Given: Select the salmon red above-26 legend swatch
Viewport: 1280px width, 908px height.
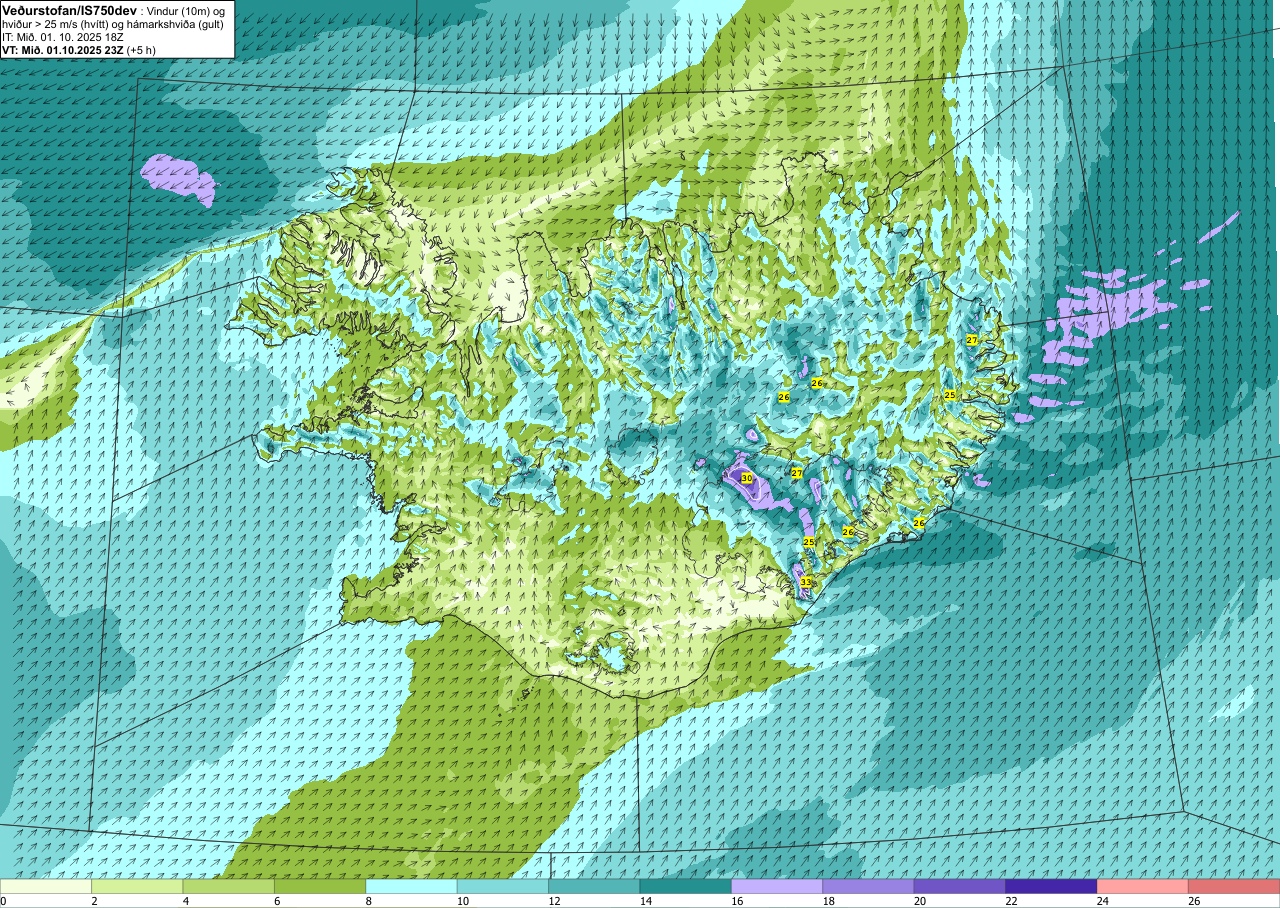Looking at the screenshot, I should 1234,887.
